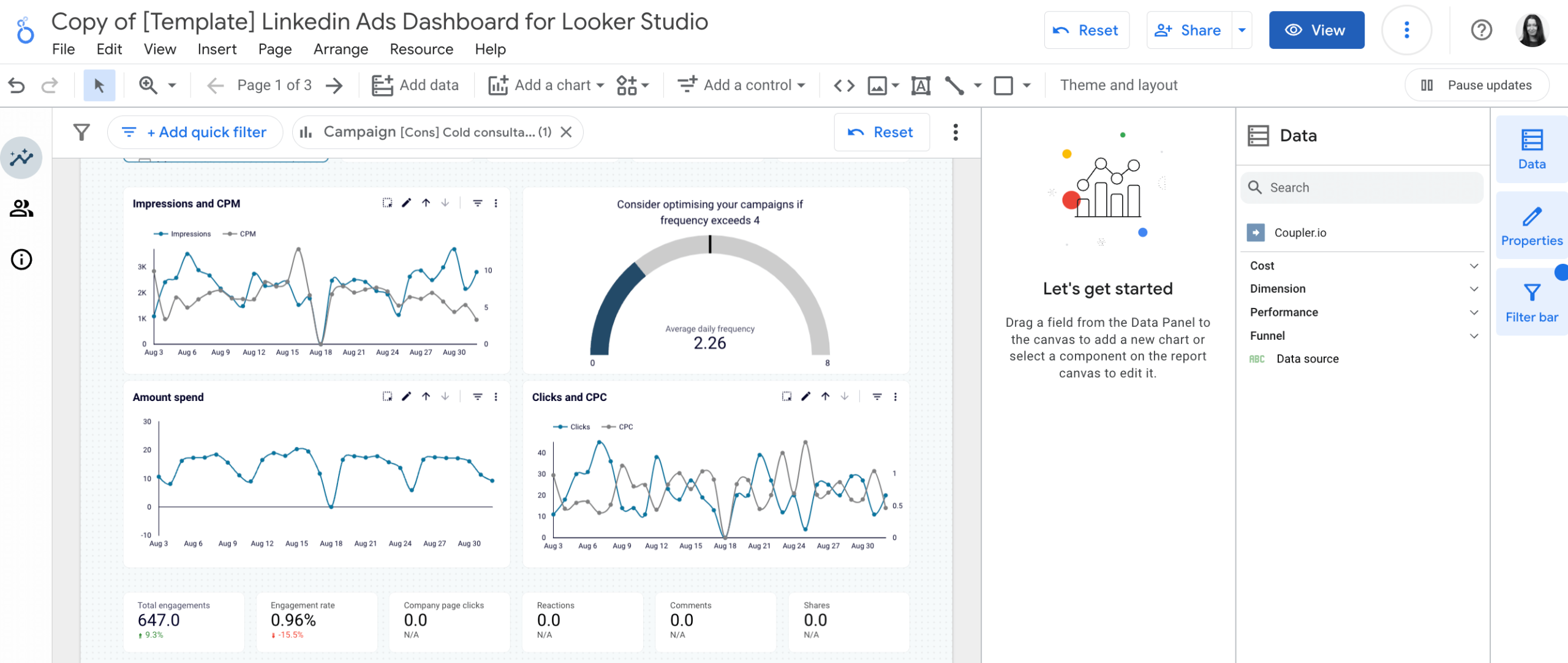Select the Line drawing tool

point(954,85)
